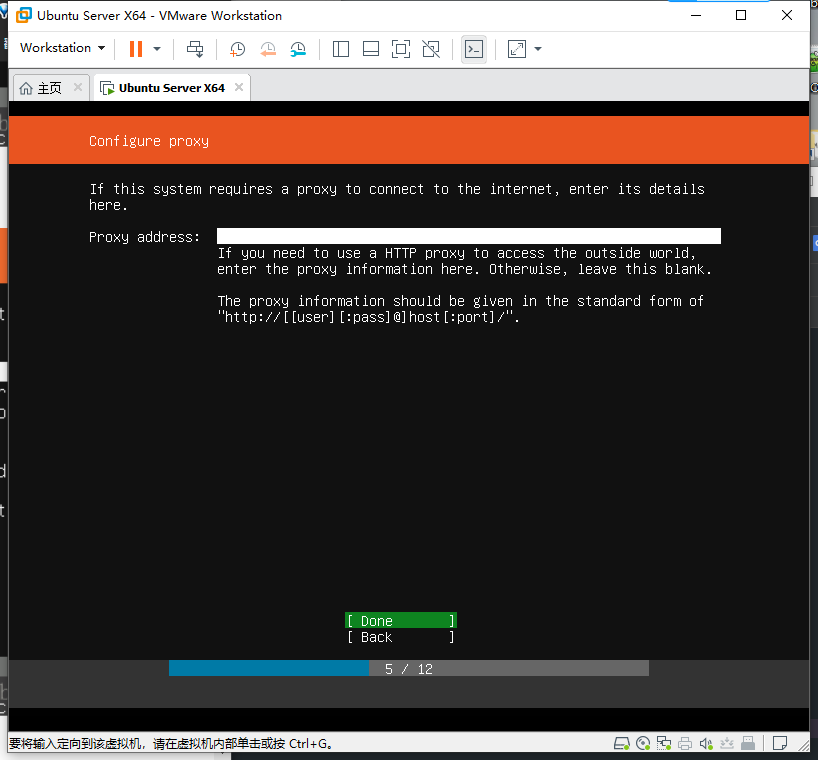Open the stretch options dropdown arrow

[x=538, y=49]
